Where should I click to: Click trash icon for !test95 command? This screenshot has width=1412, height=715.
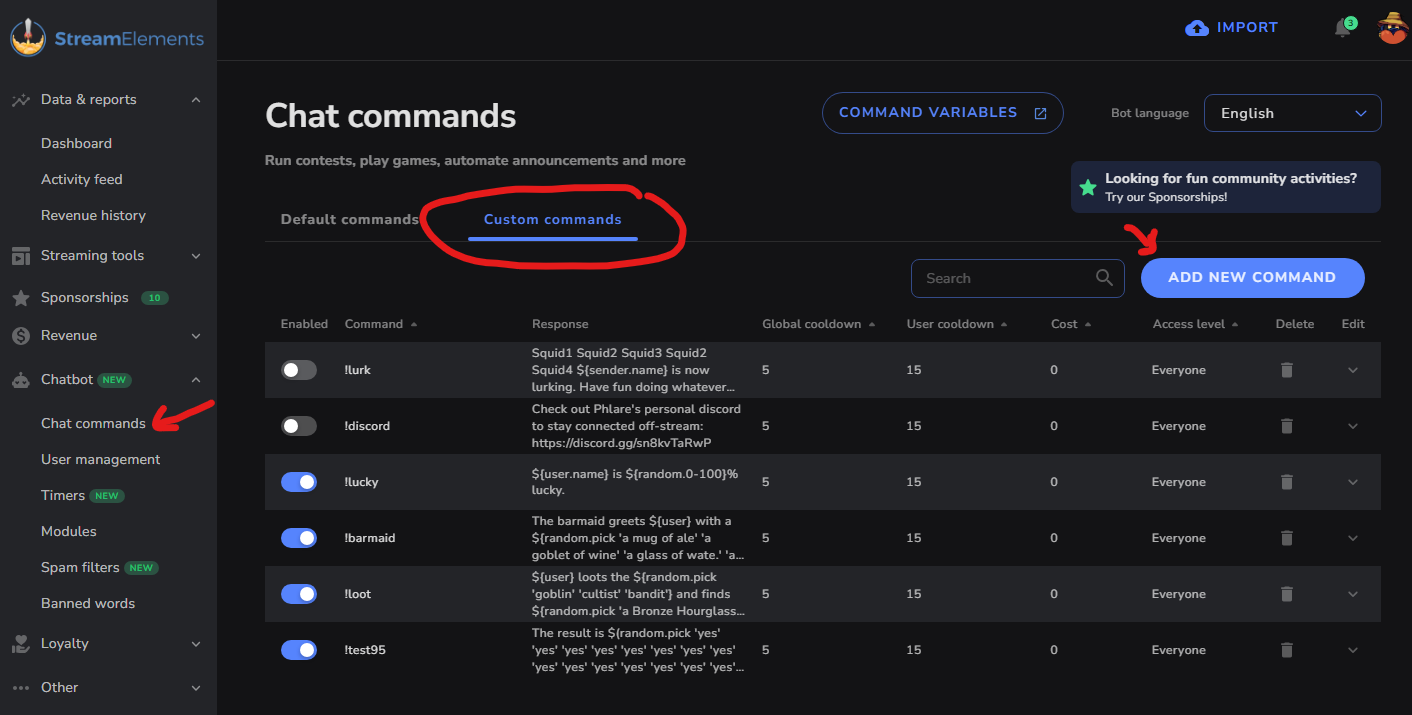1287,650
